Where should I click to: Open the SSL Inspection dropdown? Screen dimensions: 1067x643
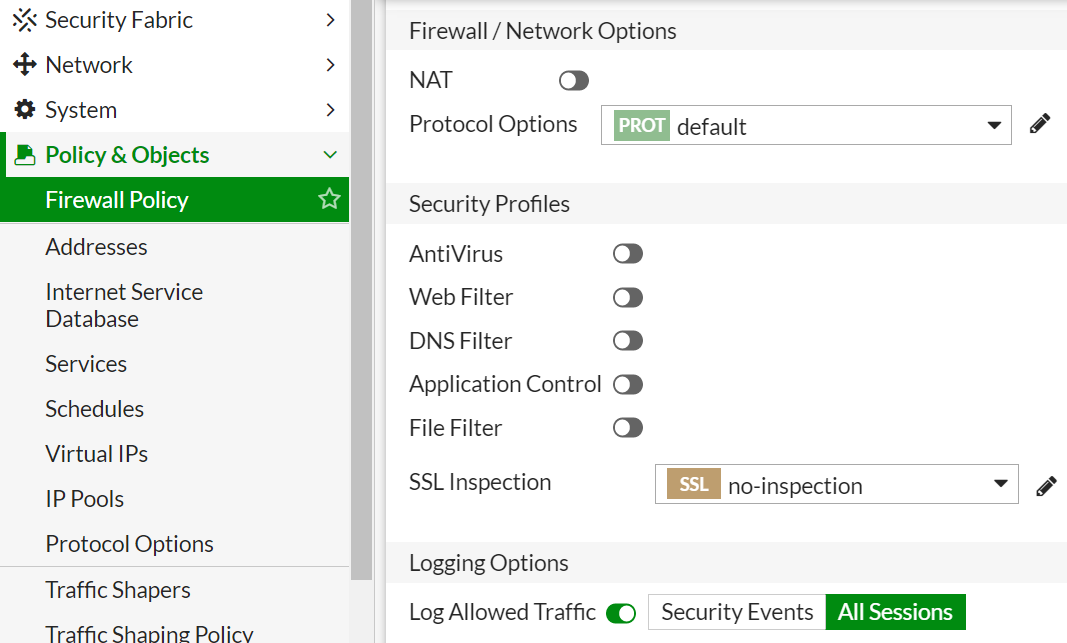coord(836,484)
